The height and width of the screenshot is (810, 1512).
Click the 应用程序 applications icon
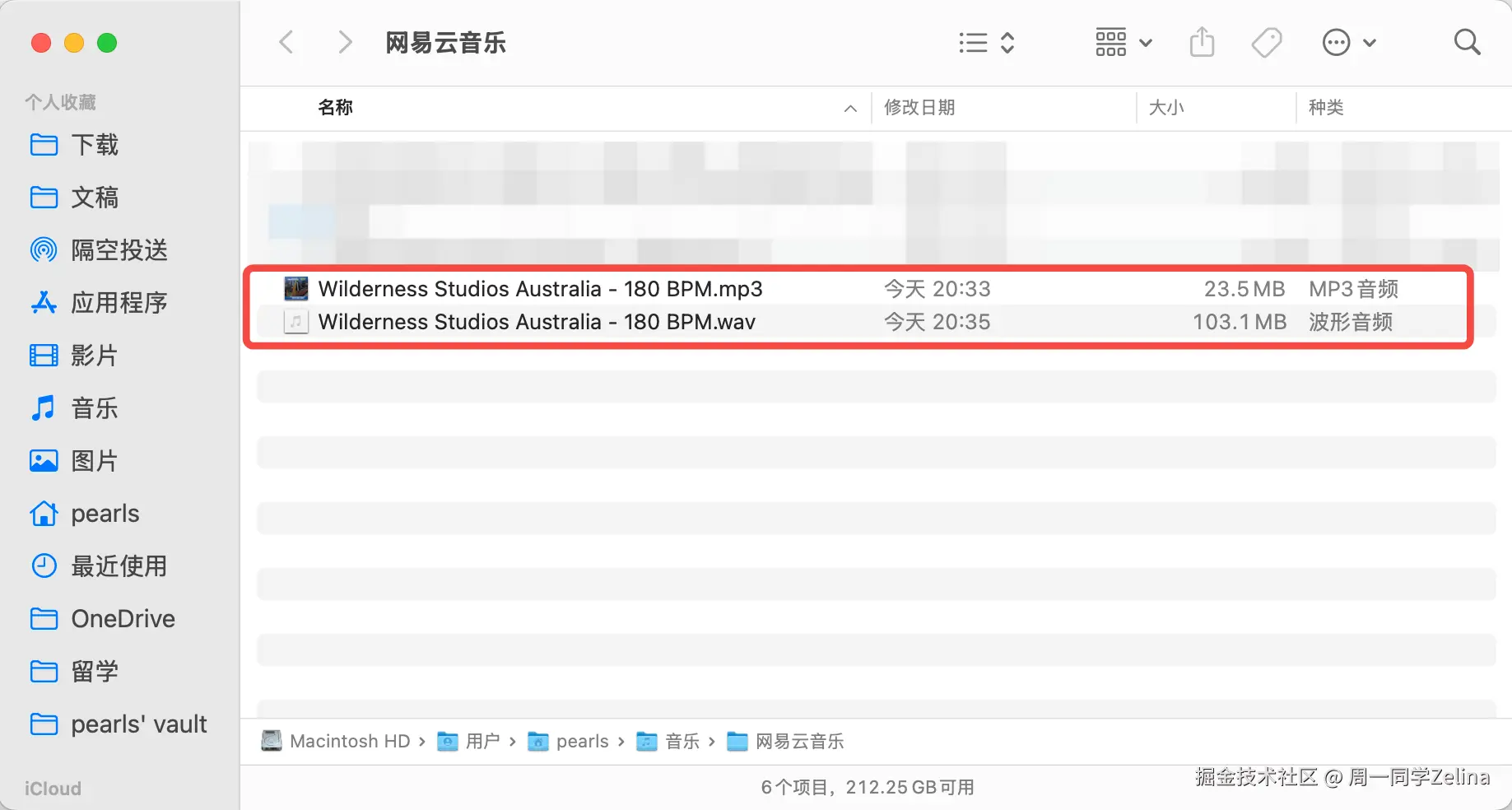44,303
